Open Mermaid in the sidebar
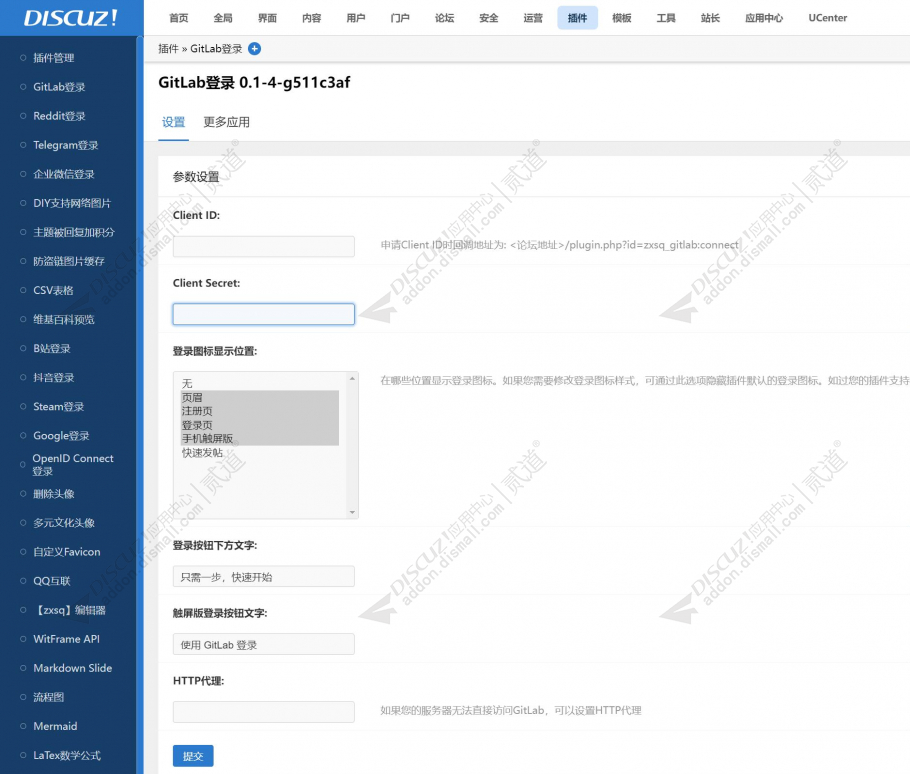This screenshot has width=910, height=774. click(55, 726)
